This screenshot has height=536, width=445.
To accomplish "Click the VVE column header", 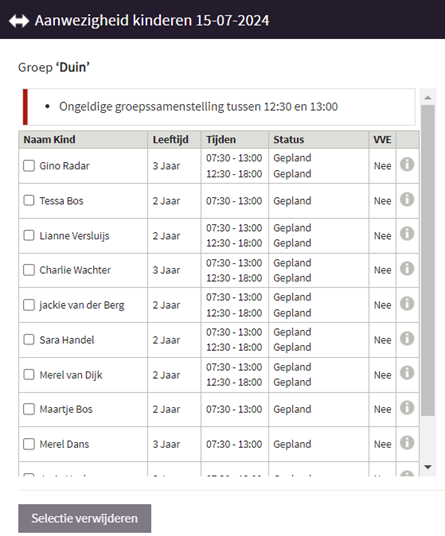I will pos(382,139).
